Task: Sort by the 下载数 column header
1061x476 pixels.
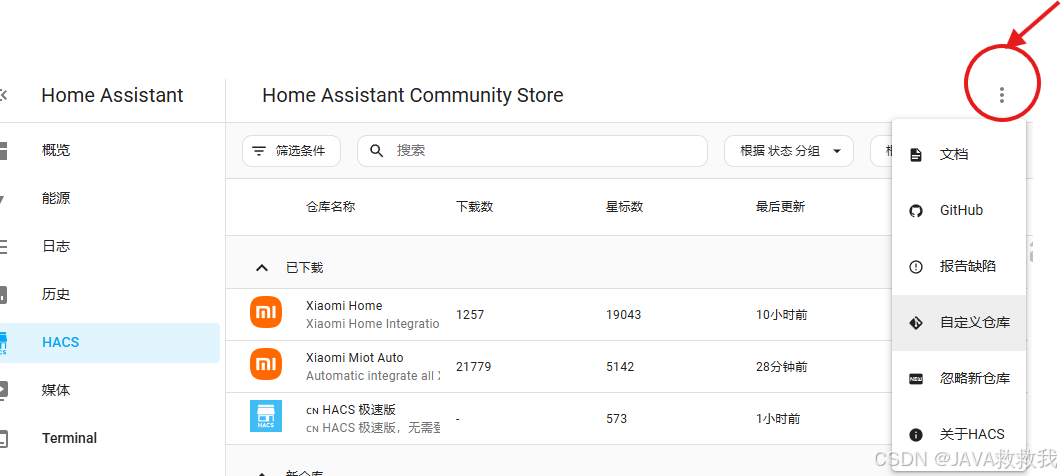Action: [474, 207]
